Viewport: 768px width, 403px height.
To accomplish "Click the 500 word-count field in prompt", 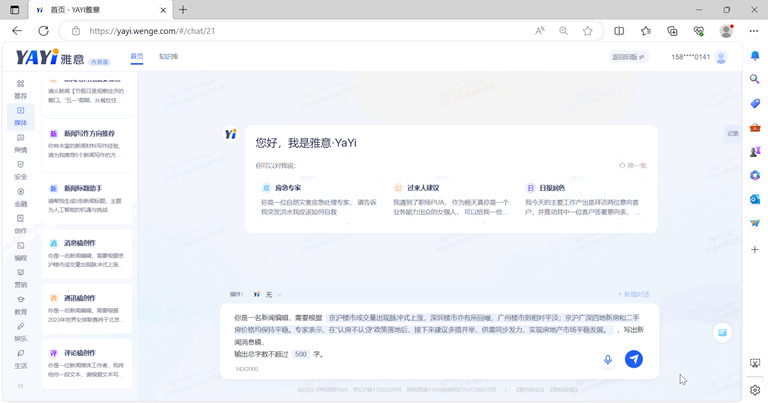I will (301, 354).
